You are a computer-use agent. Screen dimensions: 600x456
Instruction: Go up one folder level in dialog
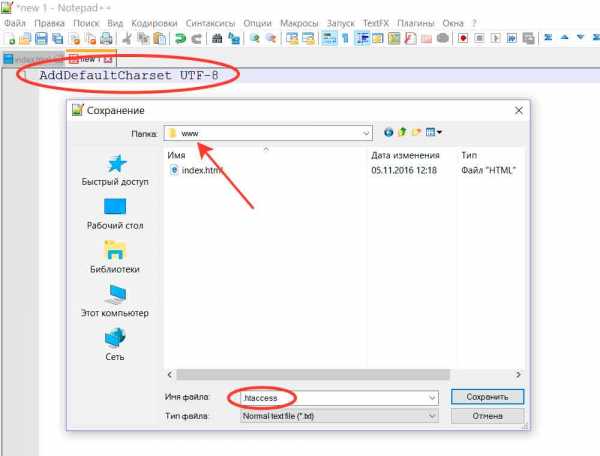[x=402, y=132]
